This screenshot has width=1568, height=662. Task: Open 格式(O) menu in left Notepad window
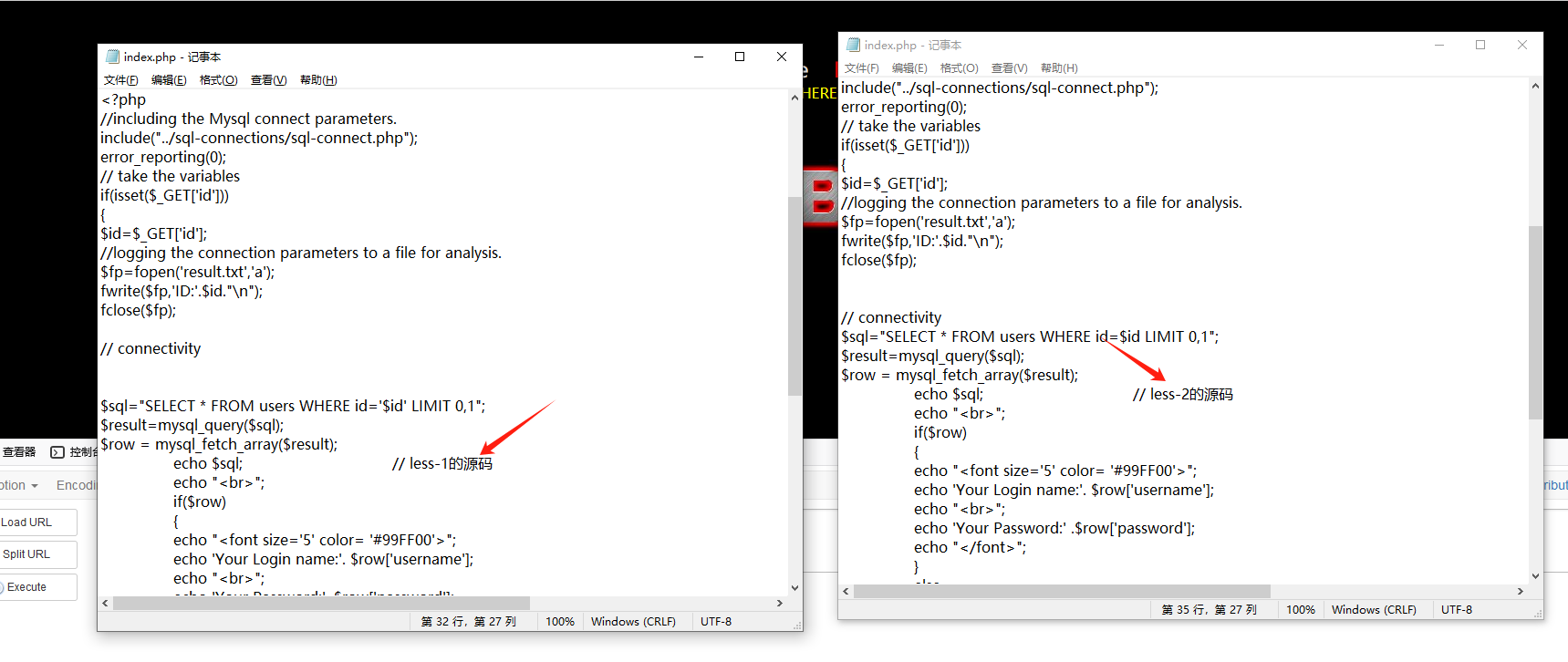coord(218,80)
